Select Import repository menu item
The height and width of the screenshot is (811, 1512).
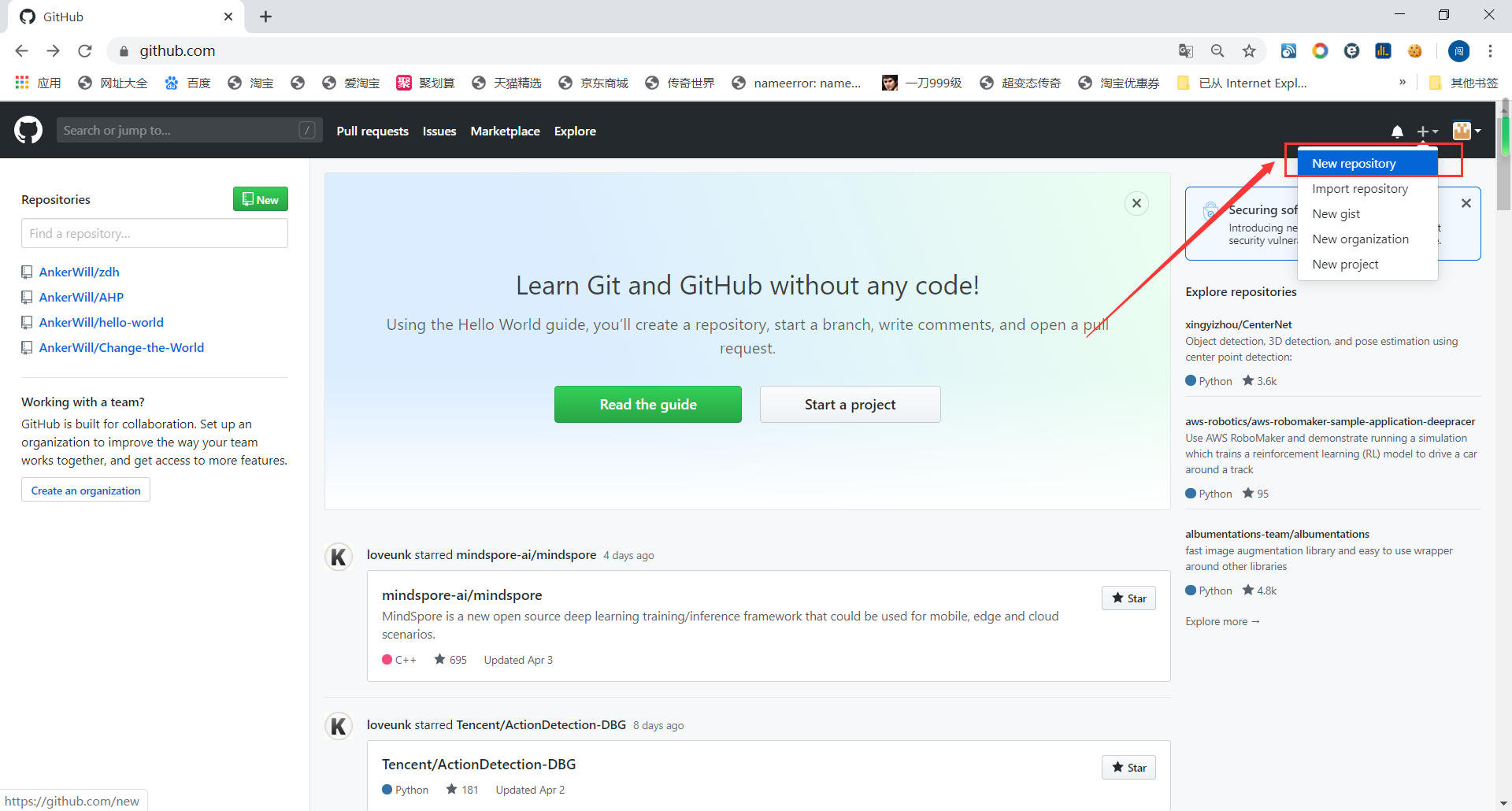pyautogui.click(x=1368, y=189)
